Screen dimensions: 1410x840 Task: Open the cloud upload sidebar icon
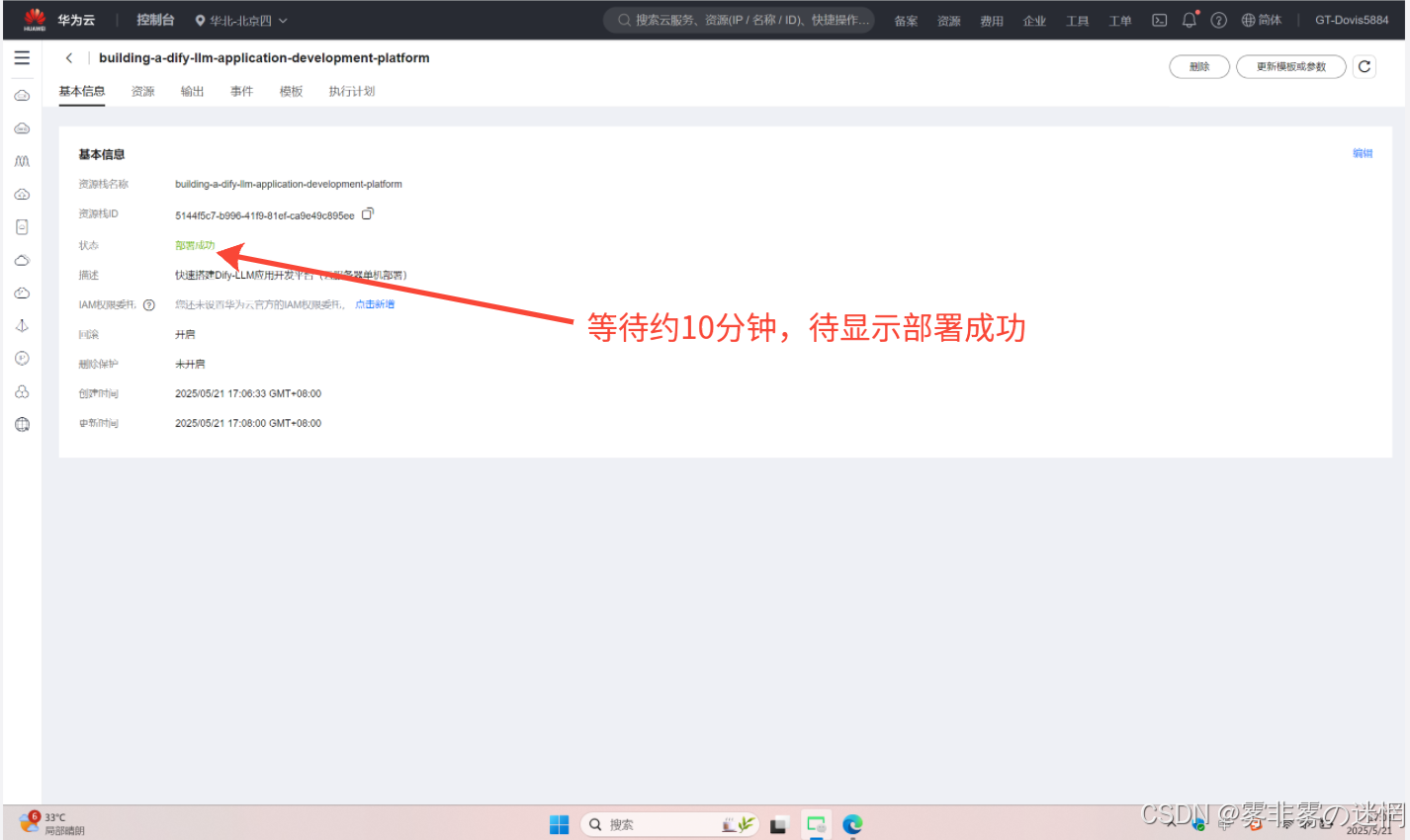point(22,195)
